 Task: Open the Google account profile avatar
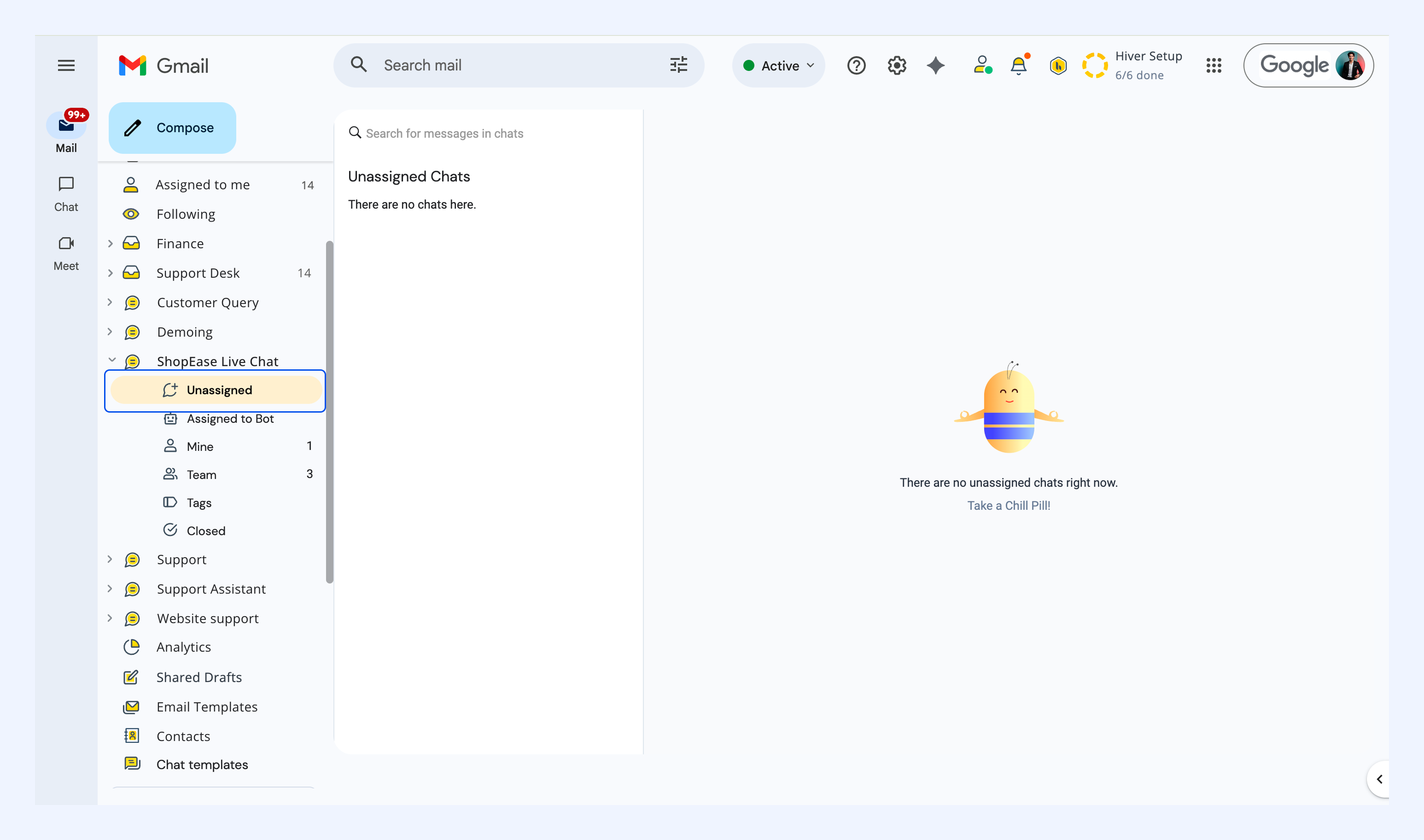click(x=1350, y=66)
